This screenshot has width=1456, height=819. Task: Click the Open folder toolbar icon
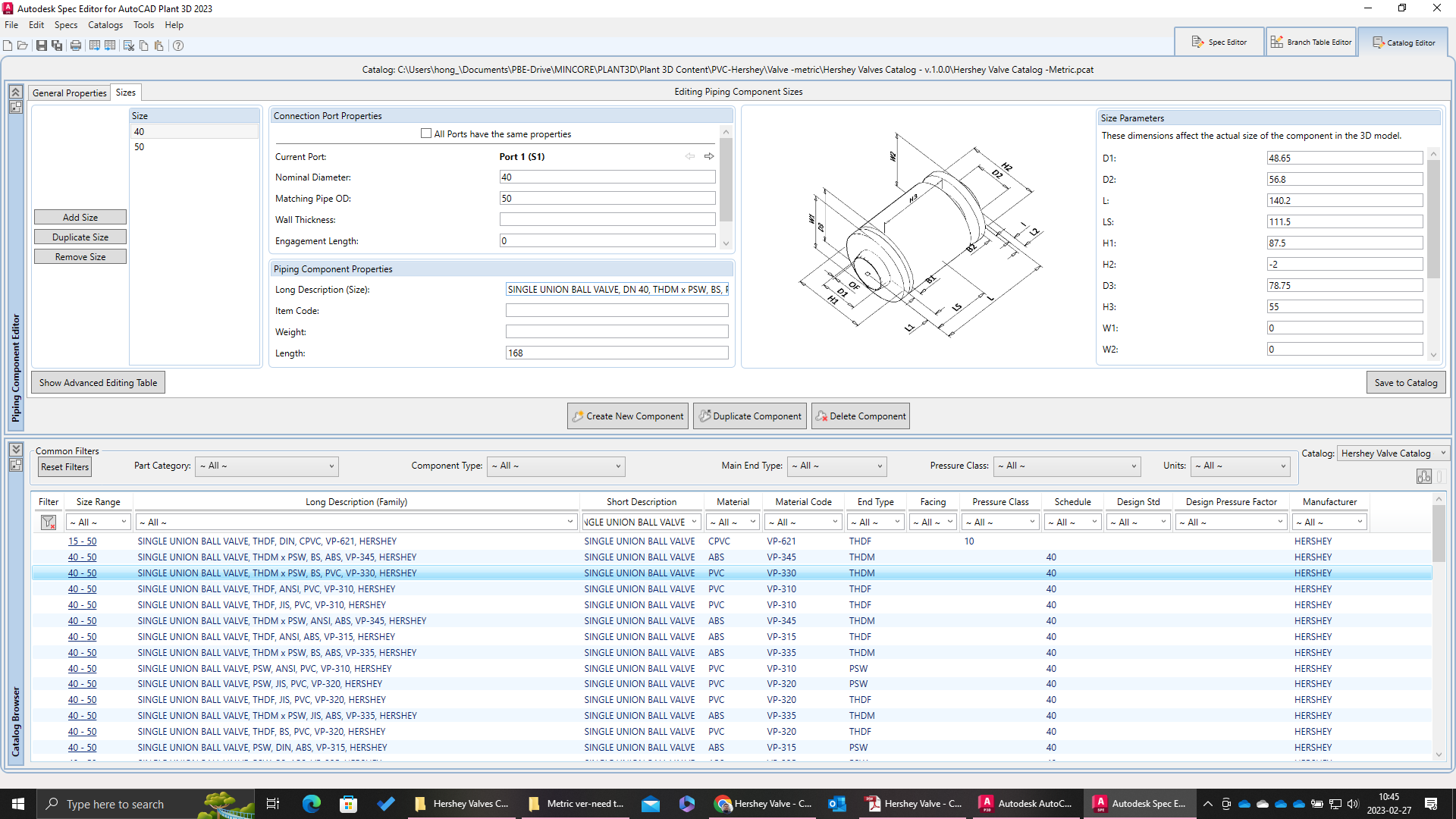click(23, 45)
